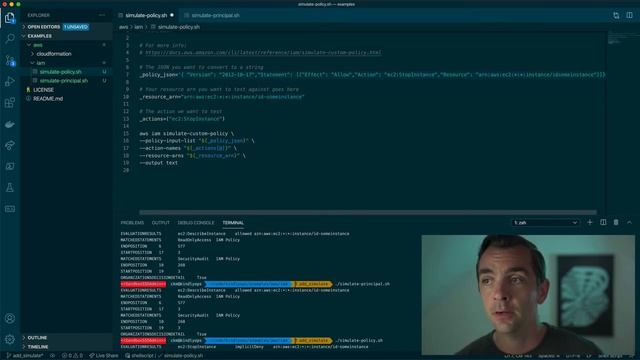640x360 pixels.
Task: Open the Extensions view icon
Action: 10,102
